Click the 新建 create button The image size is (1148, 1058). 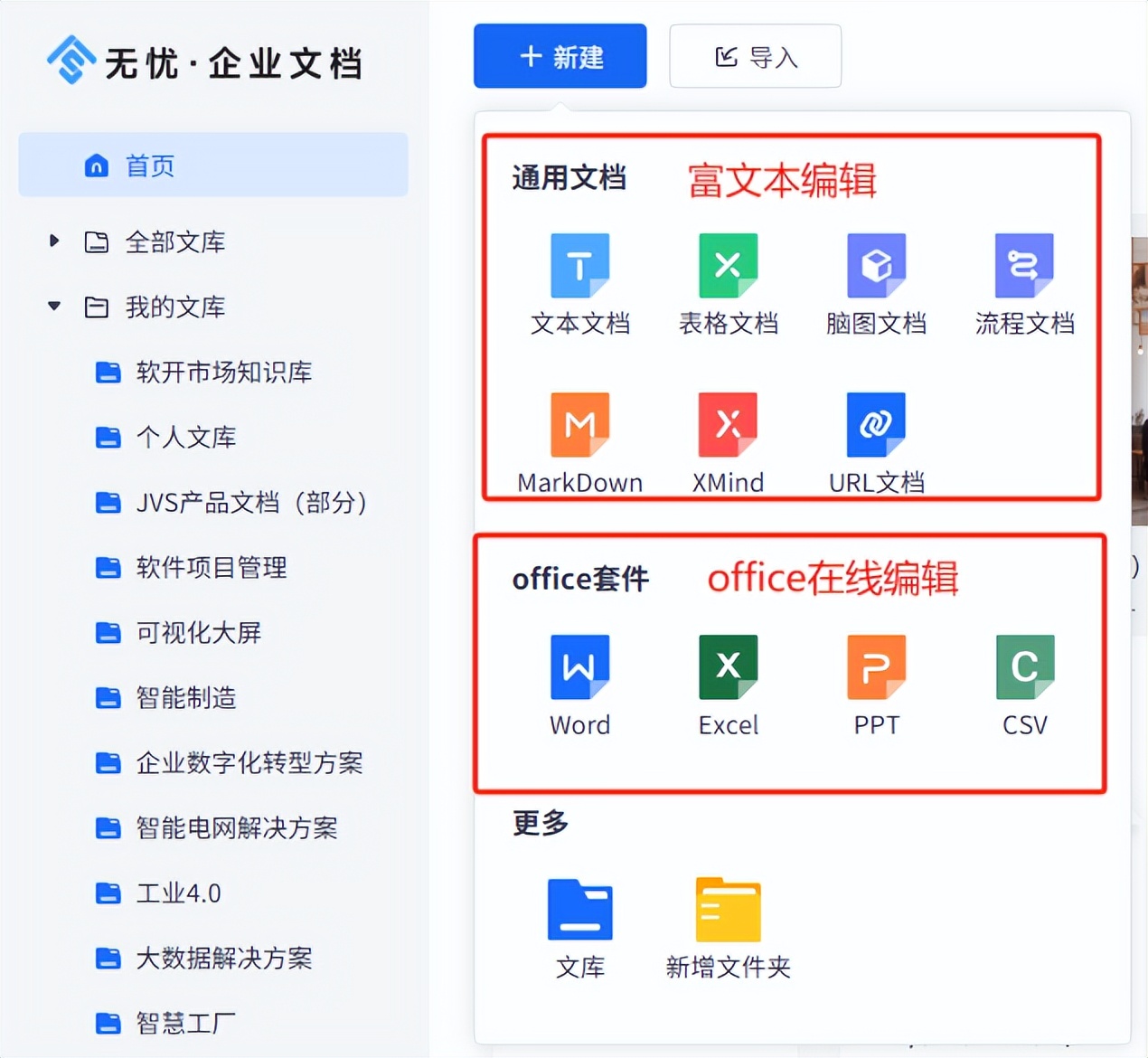tap(560, 56)
